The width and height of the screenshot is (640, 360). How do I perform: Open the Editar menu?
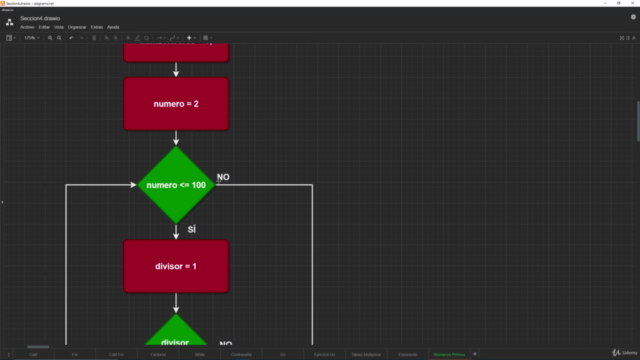(44, 27)
